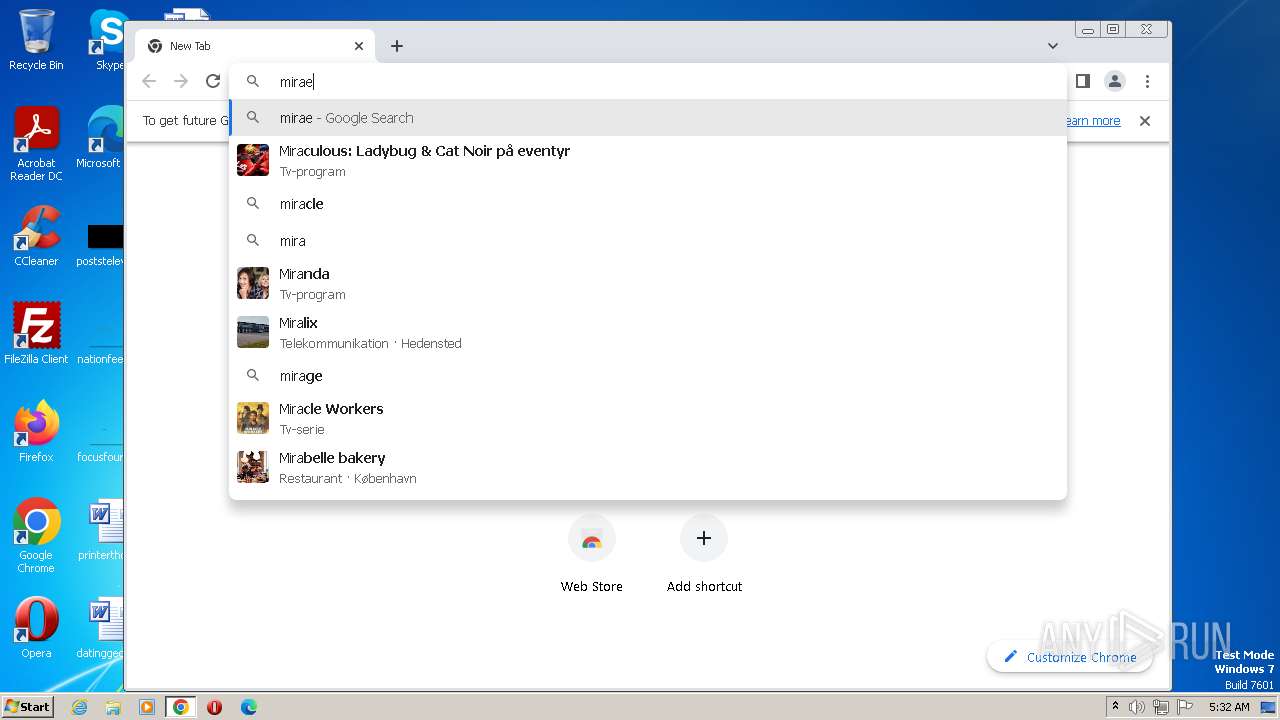Screen dimensions: 1280x720
Task: Focus the address bar containing mirae
Action: click(x=648, y=81)
